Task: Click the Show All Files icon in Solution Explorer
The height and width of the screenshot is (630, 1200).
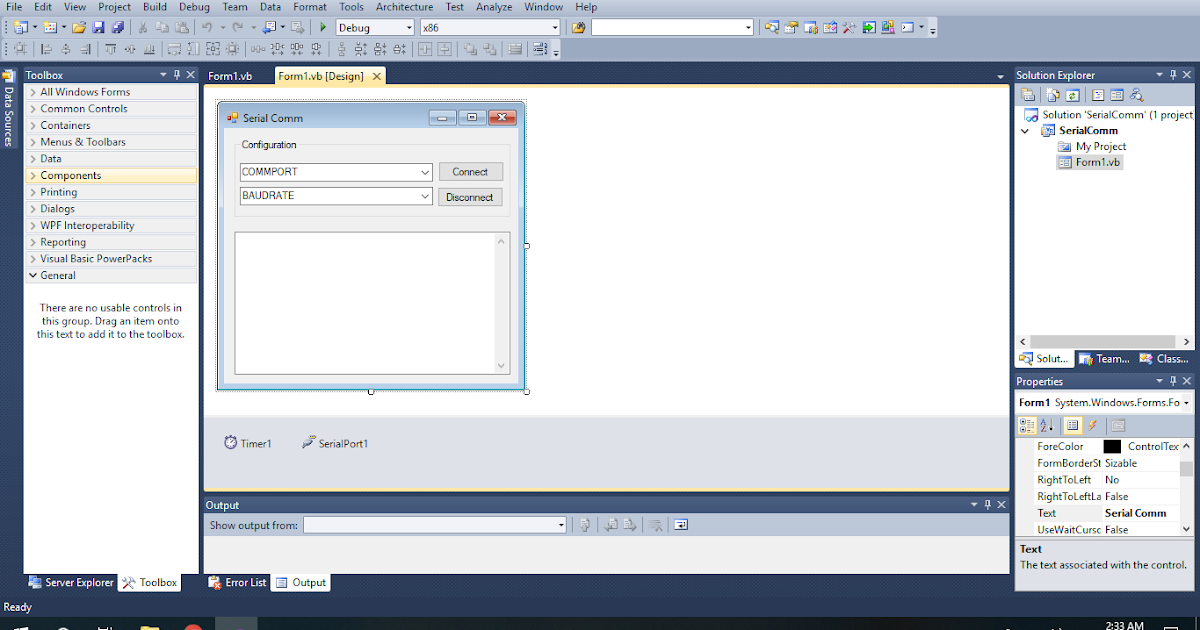Action: [x=1052, y=95]
